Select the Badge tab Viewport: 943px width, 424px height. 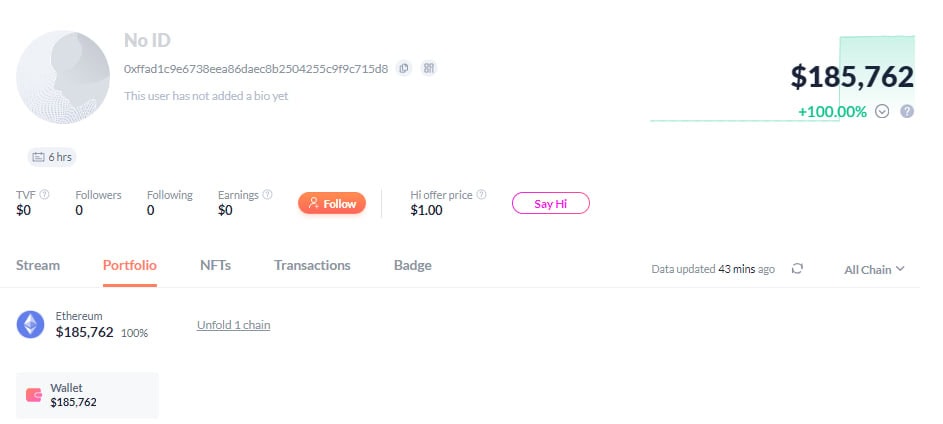pyautogui.click(x=413, y=265)
